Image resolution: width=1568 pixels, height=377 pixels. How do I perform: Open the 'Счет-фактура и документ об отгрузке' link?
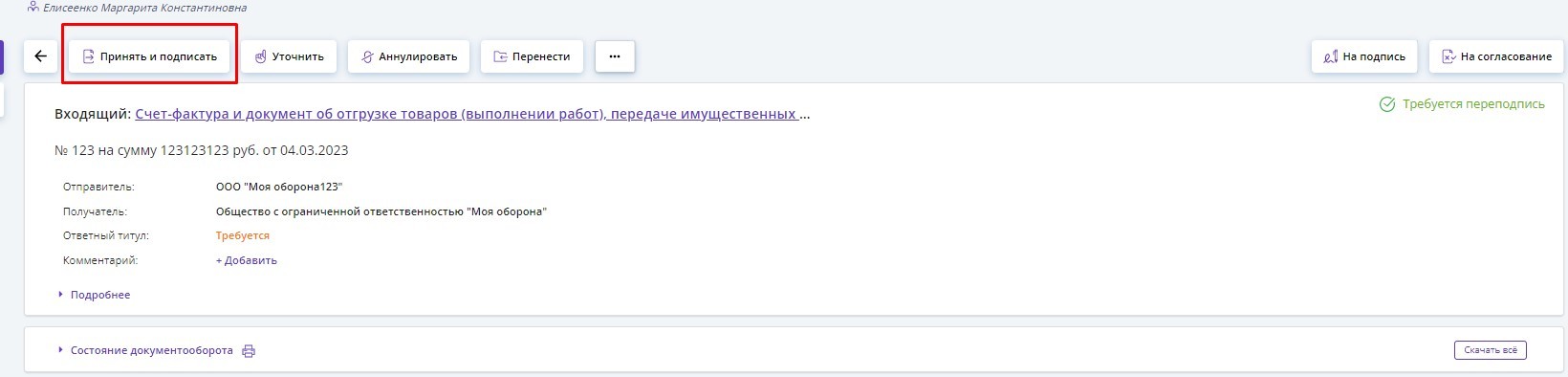472,114
